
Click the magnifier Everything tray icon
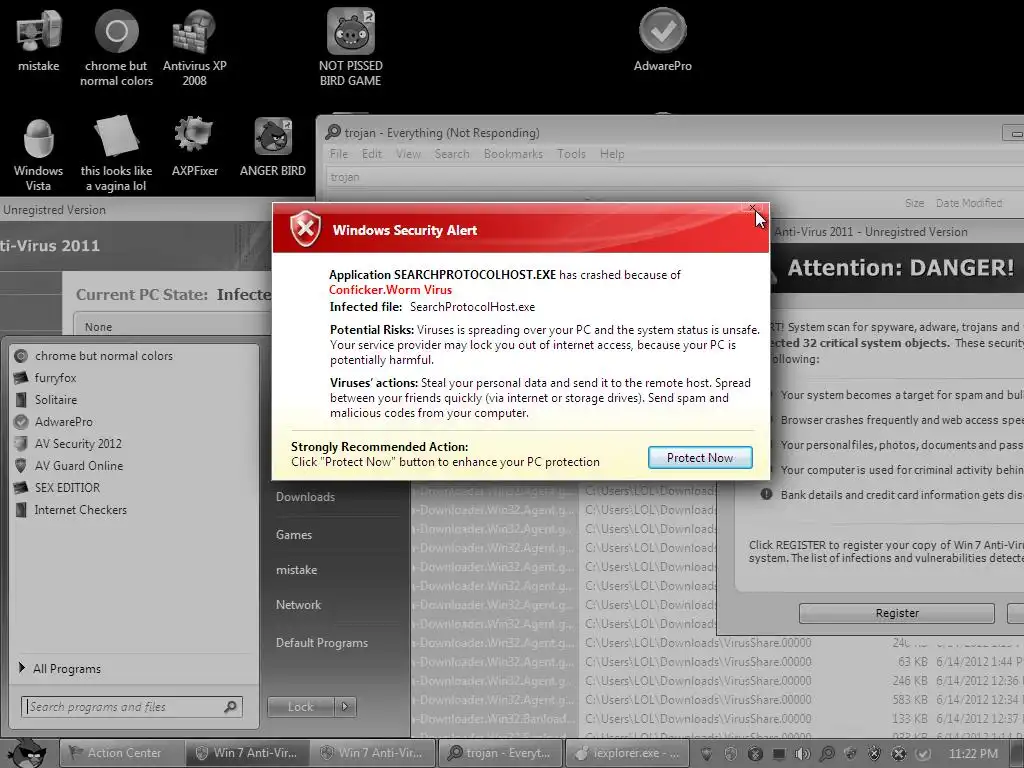tap(826, 754)
